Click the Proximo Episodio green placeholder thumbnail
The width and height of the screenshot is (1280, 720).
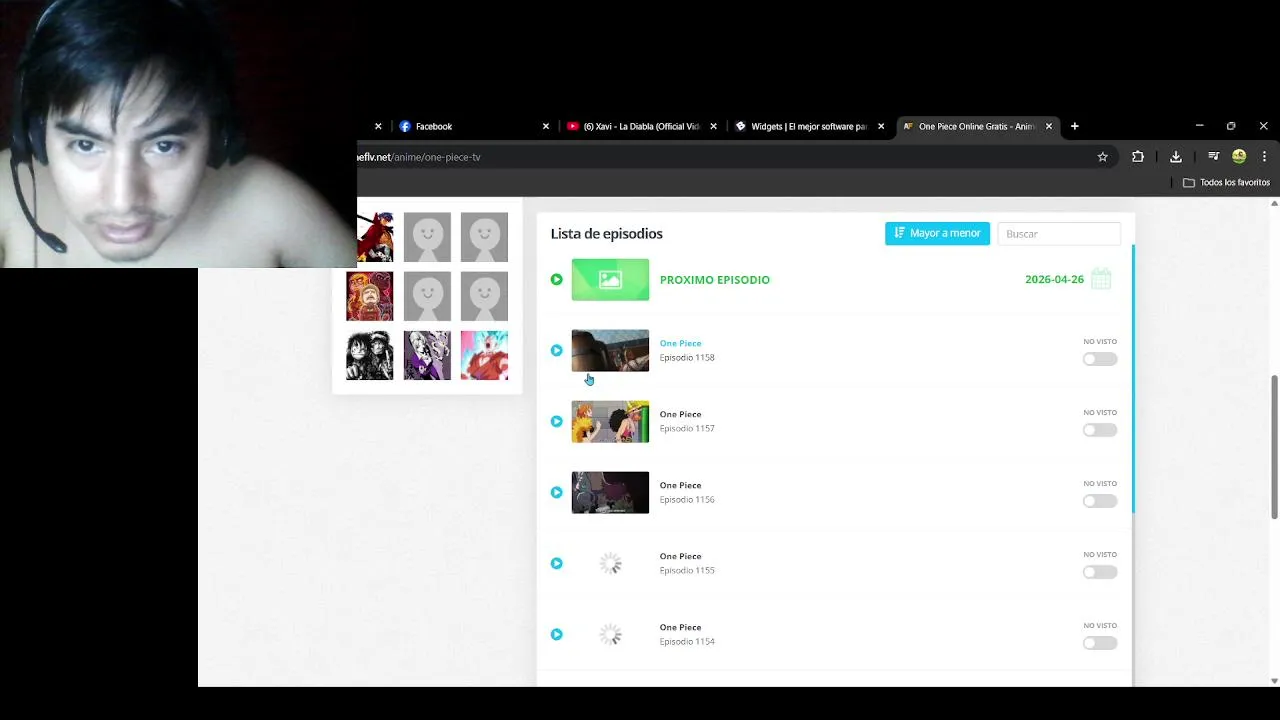[x=610, y=280]
